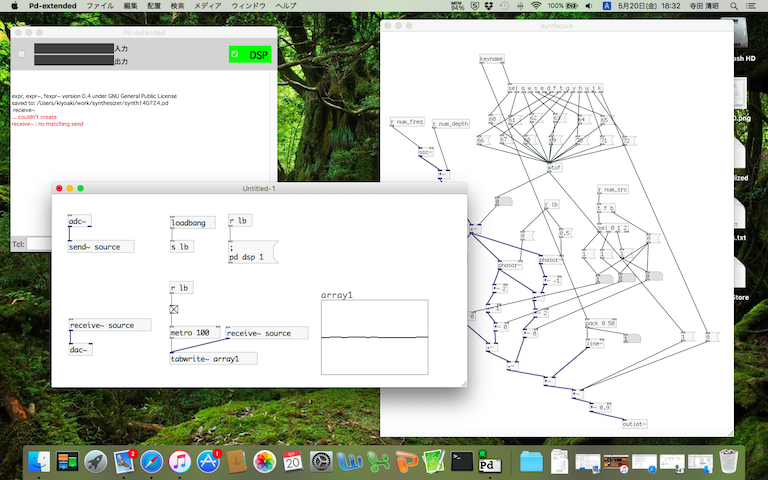Launch Microsoft Word from the dock
768x480 pixels.
coord(349,461)
